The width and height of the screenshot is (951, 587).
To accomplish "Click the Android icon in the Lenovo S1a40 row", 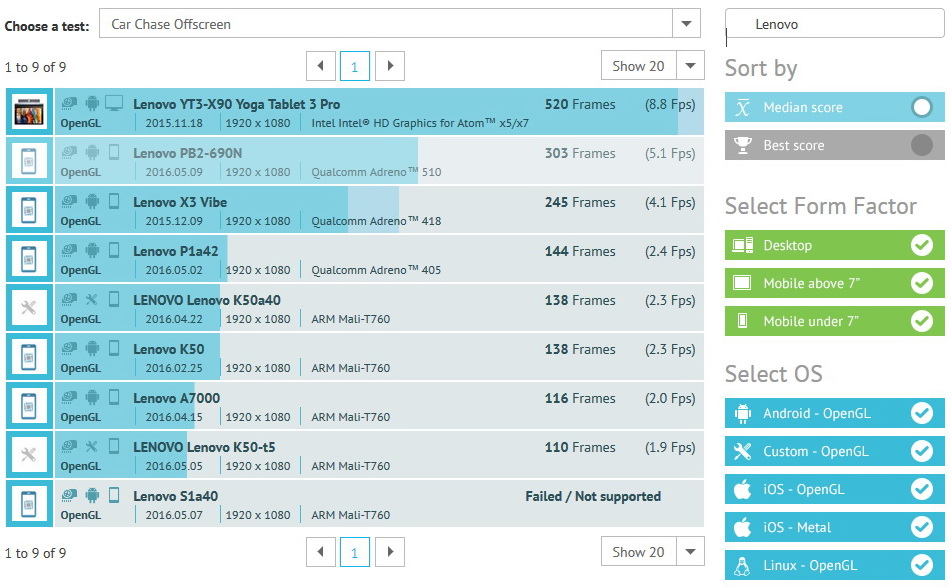I will [x=92, y=495].
